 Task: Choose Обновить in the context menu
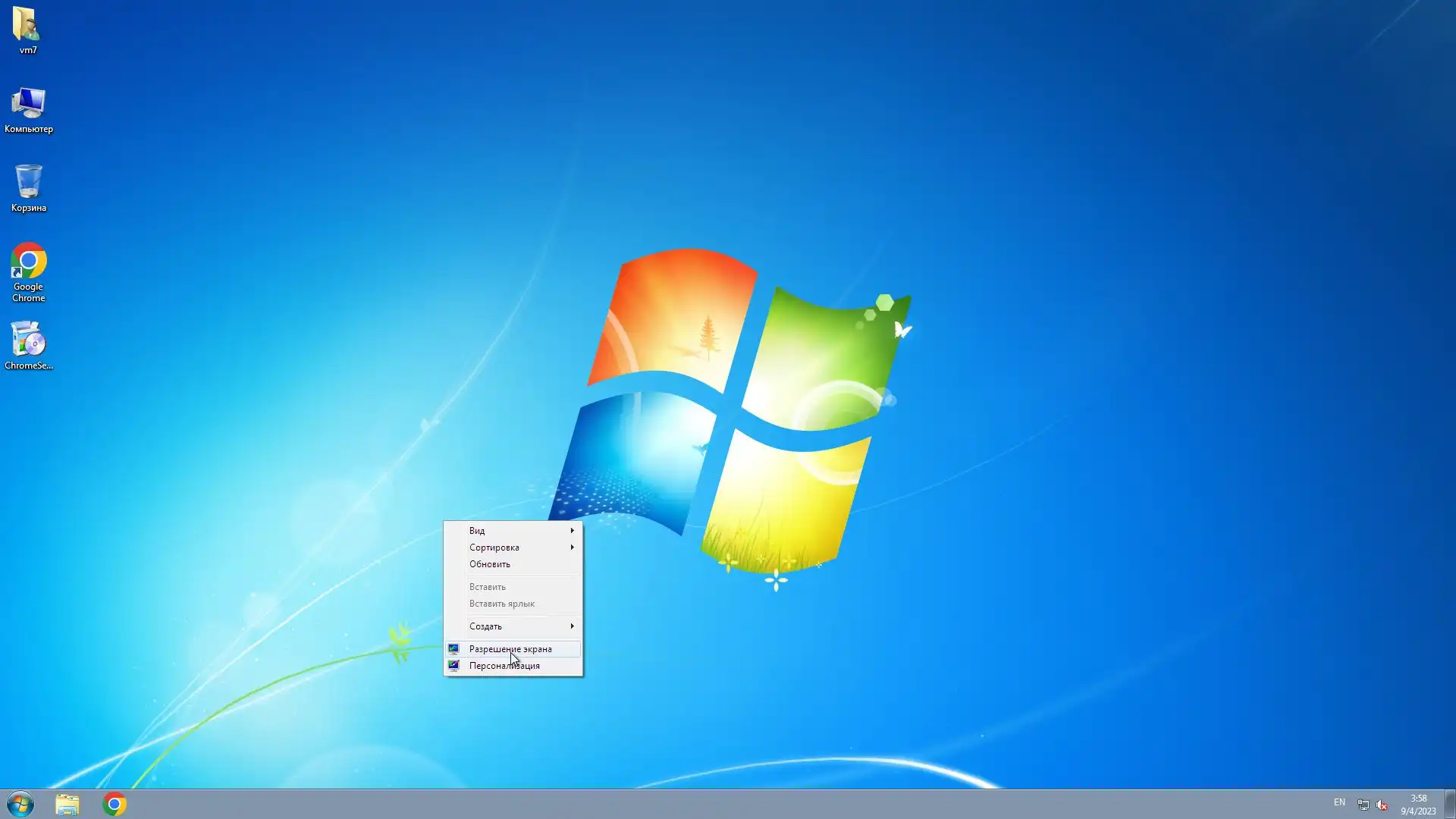point(490,564)
